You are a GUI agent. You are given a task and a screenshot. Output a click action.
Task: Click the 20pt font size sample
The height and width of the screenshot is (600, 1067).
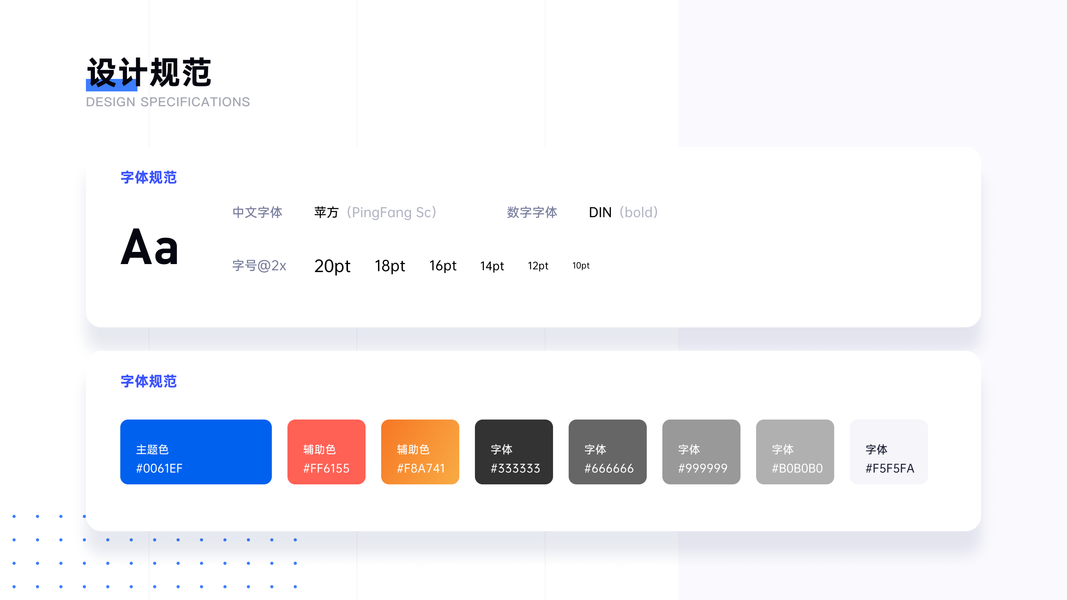(332, 266)
